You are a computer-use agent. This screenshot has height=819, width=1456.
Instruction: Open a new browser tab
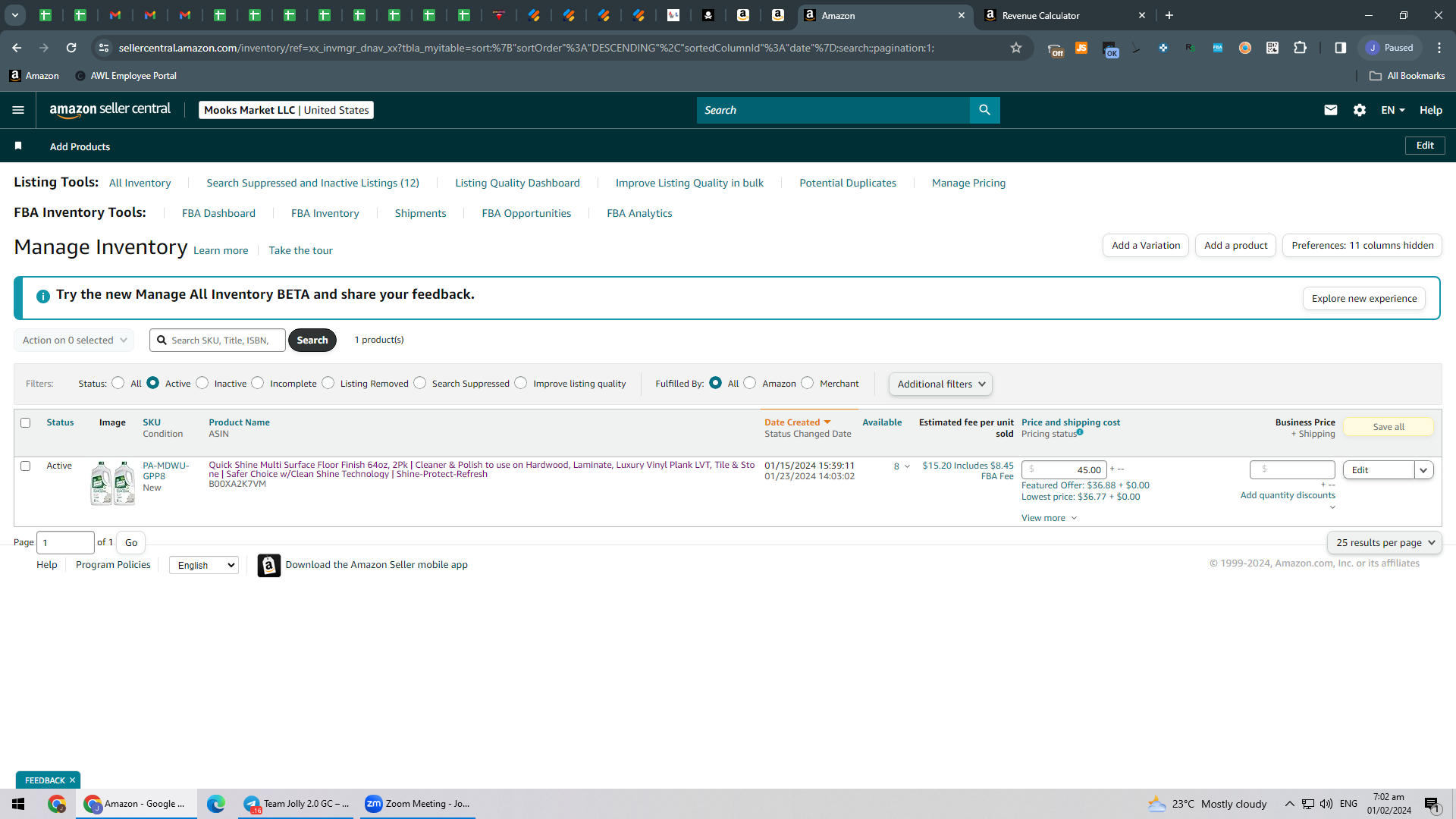(1169, 15)
